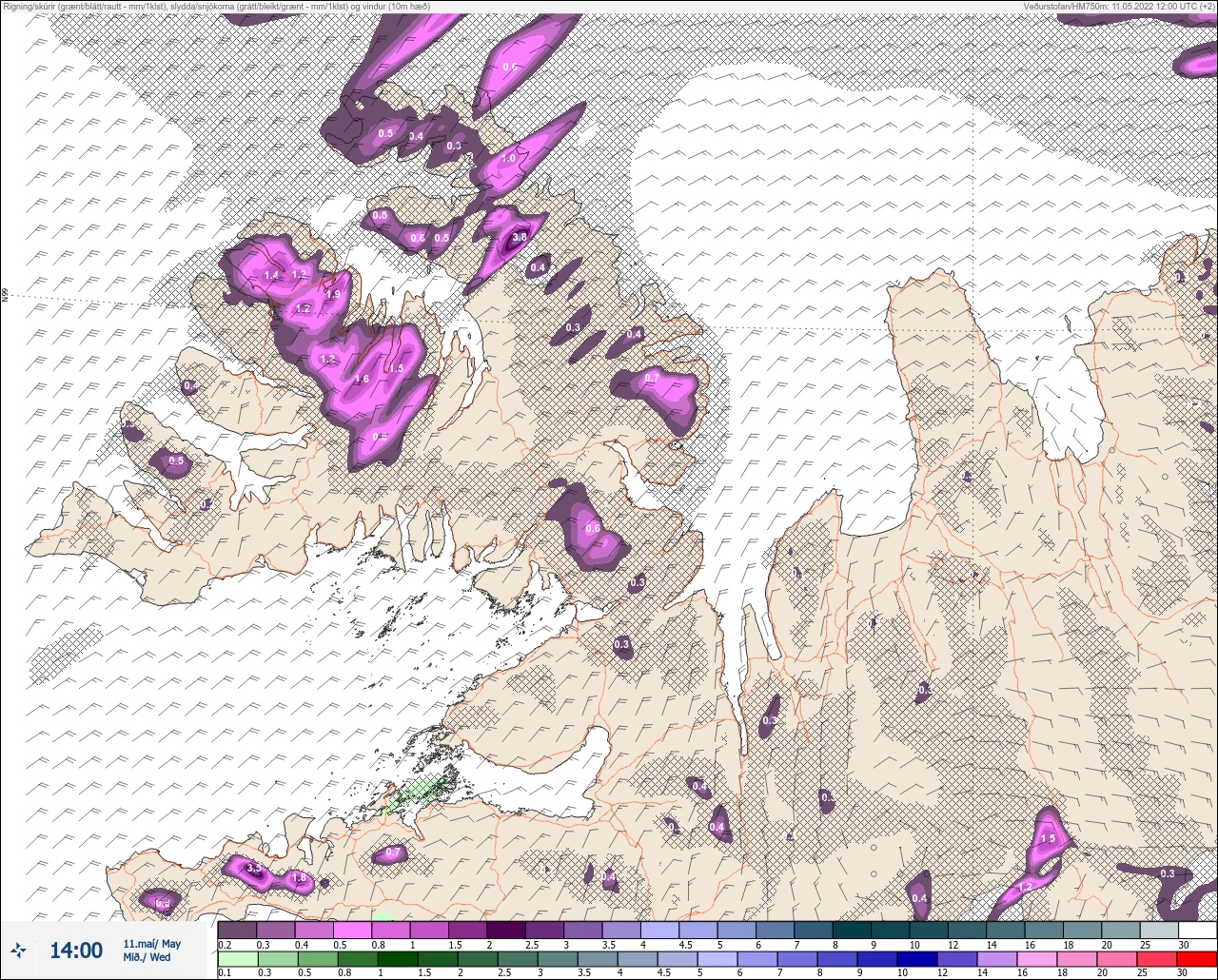Click the 1.0 precipitation value on the map
The width and height of the screenshot is (1218, 980).
509,159
